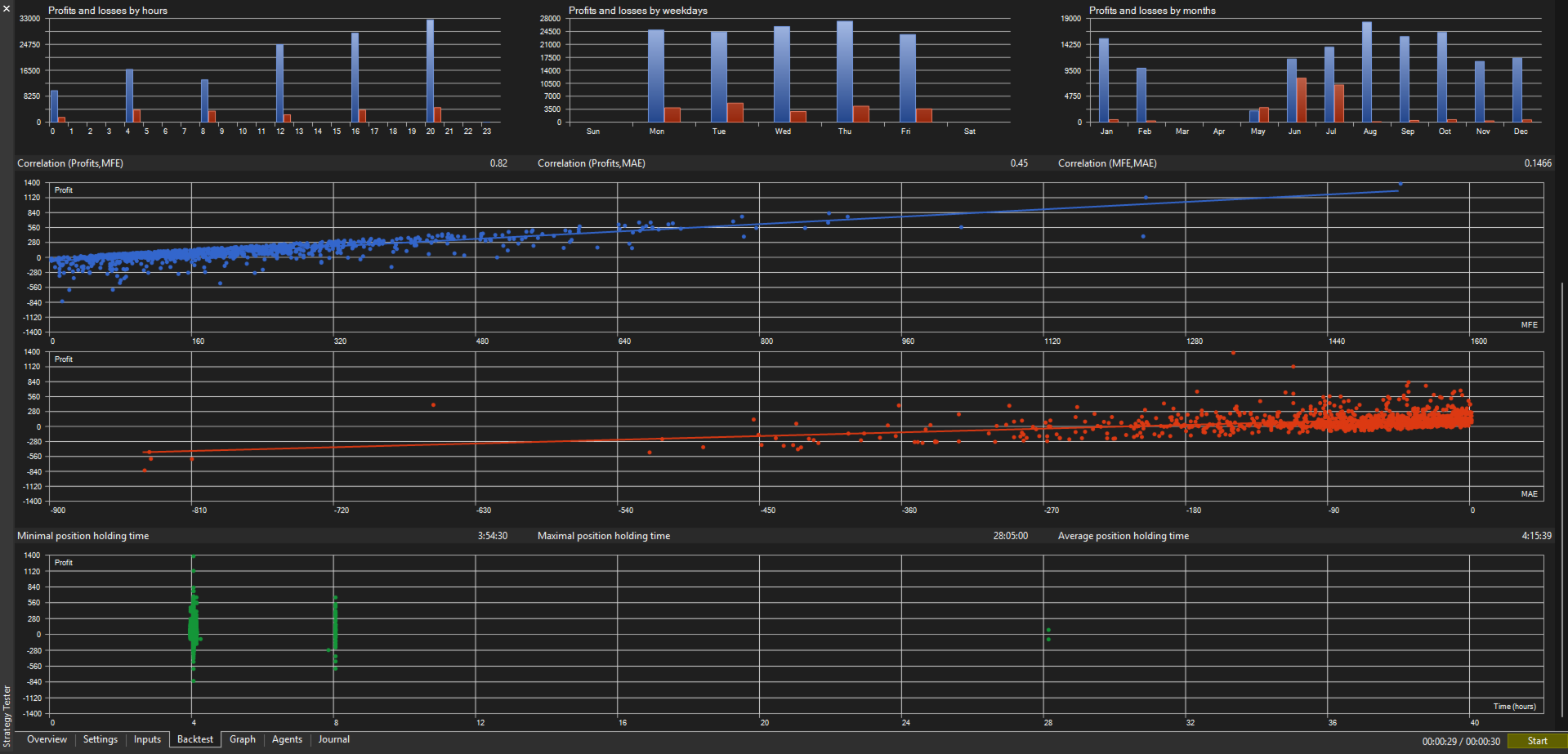
Task: Click the Correlation (Profits,MFE) value 0.82
Action: [498, 163]
